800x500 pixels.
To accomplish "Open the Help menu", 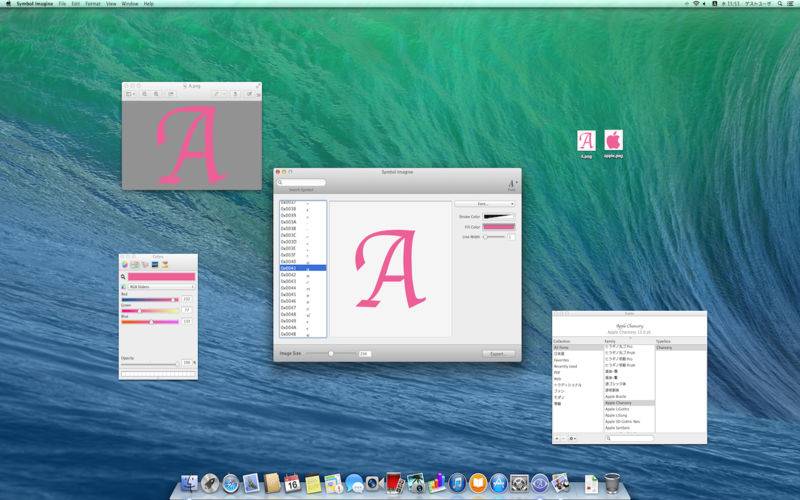I will click(x=148, y=4).
